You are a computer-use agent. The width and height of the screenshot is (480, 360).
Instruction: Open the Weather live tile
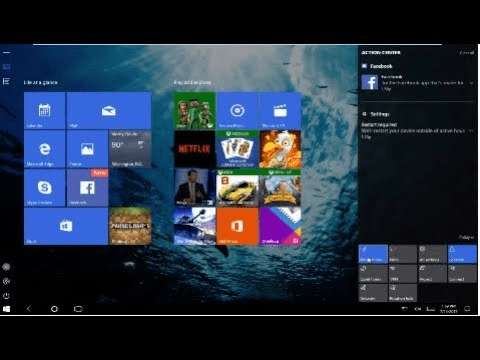pos(130,149)
